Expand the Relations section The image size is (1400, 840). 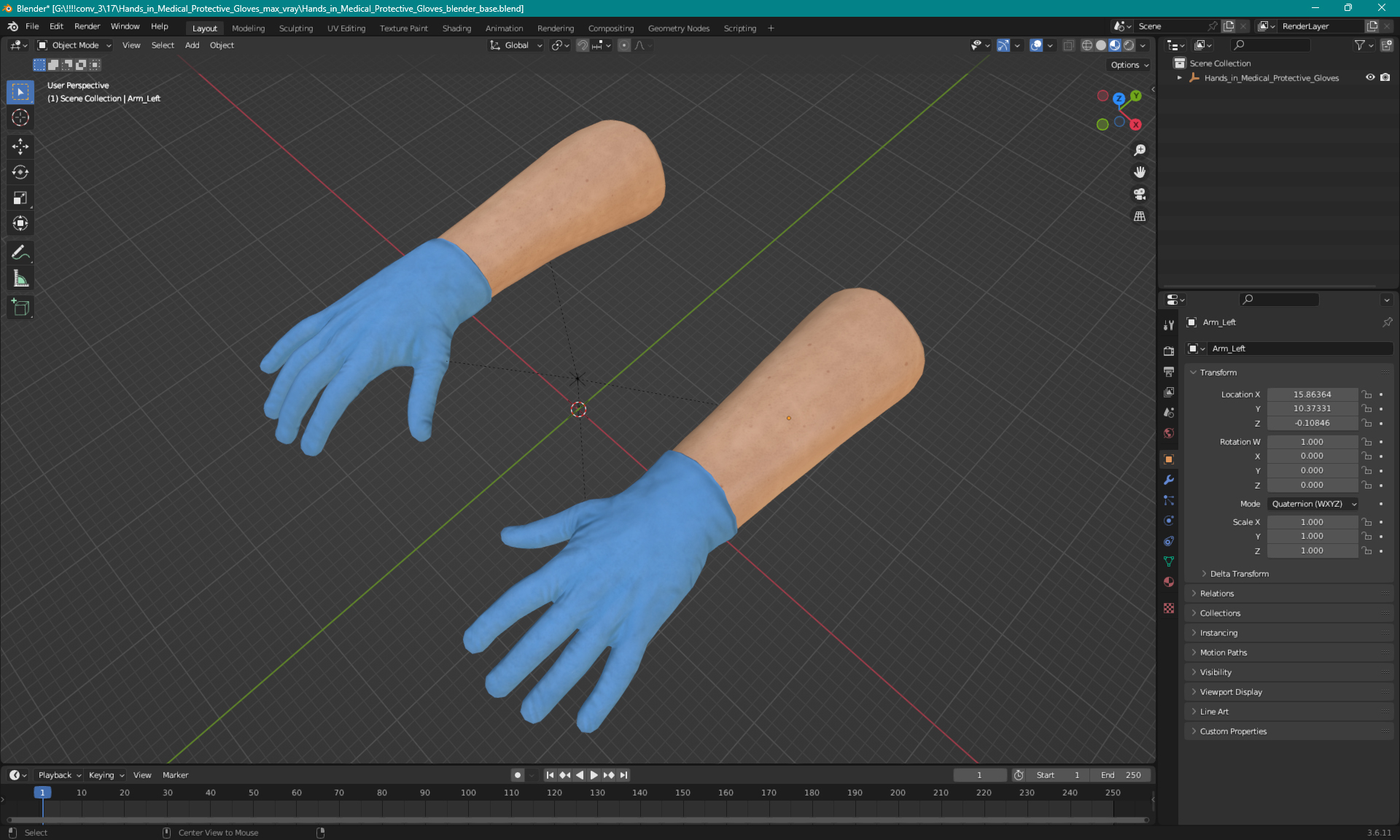tap(1217, 593)
